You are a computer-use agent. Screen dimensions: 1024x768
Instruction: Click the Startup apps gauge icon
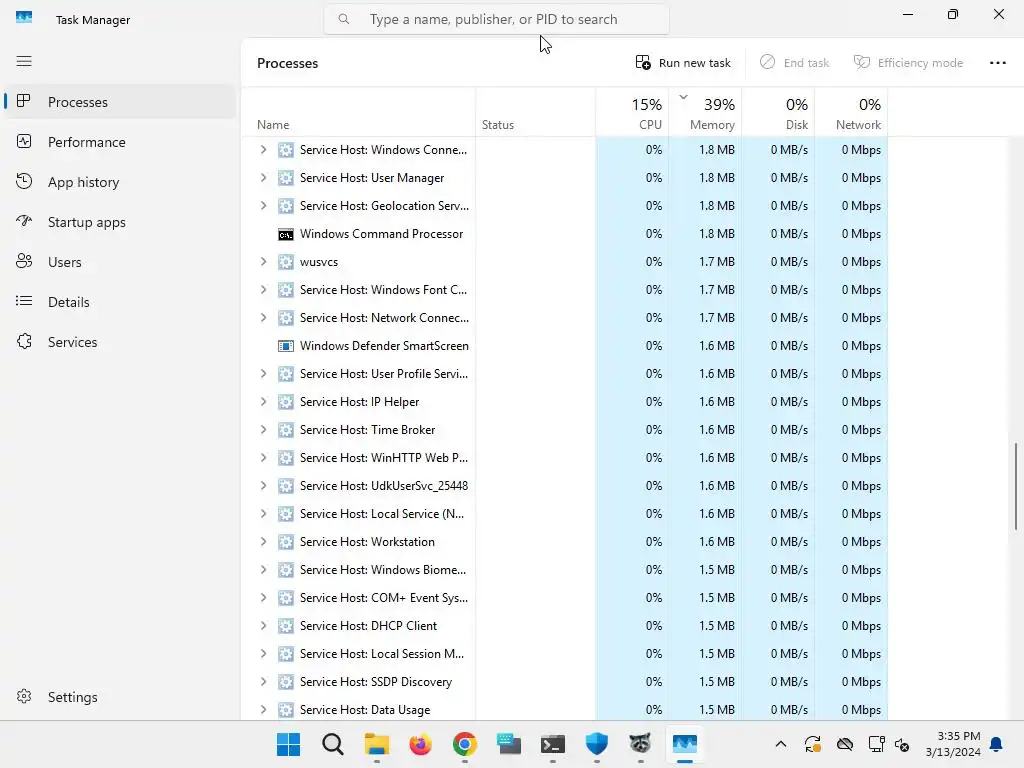(24, 221)
